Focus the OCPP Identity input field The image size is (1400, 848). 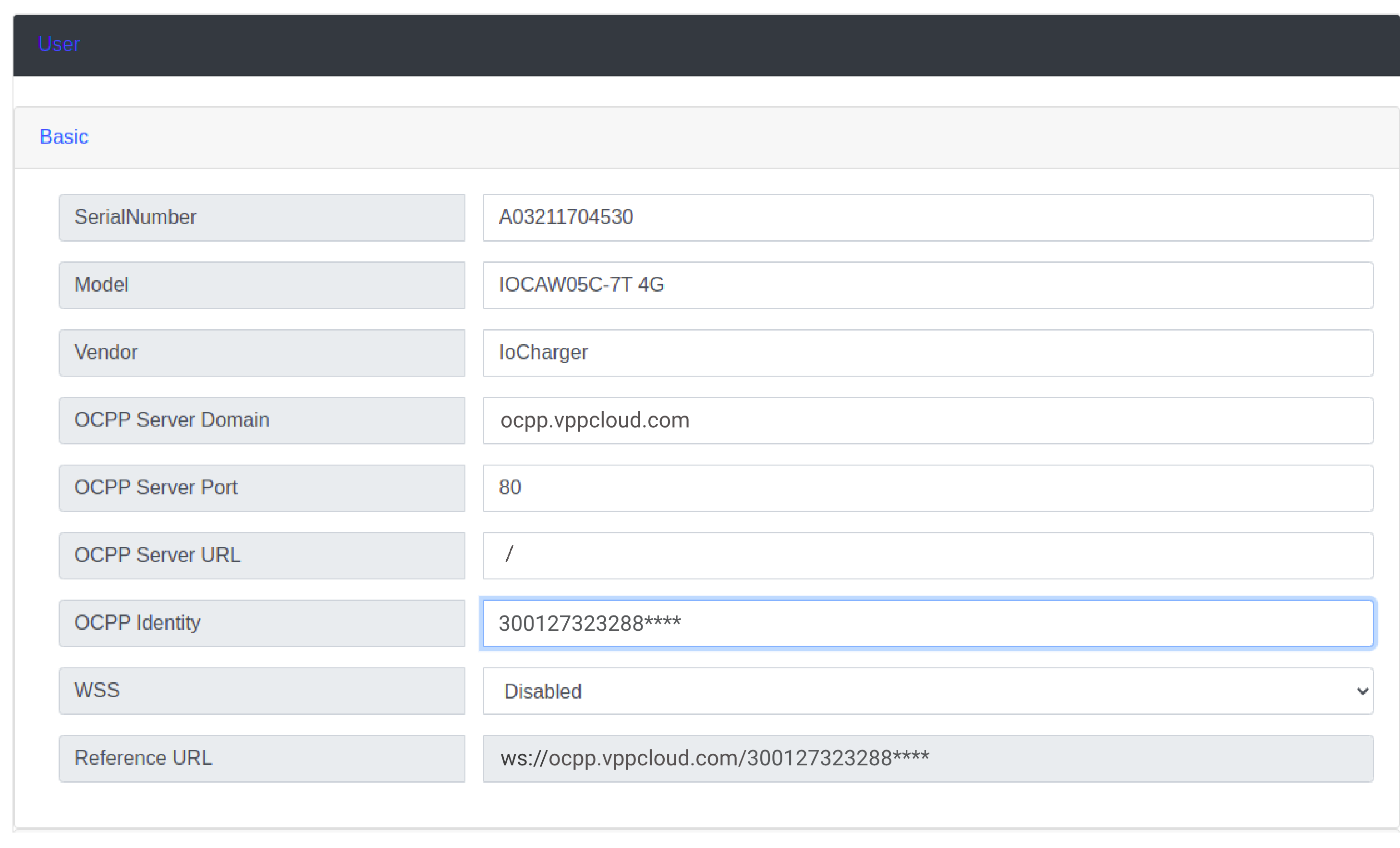pos(927,623)
